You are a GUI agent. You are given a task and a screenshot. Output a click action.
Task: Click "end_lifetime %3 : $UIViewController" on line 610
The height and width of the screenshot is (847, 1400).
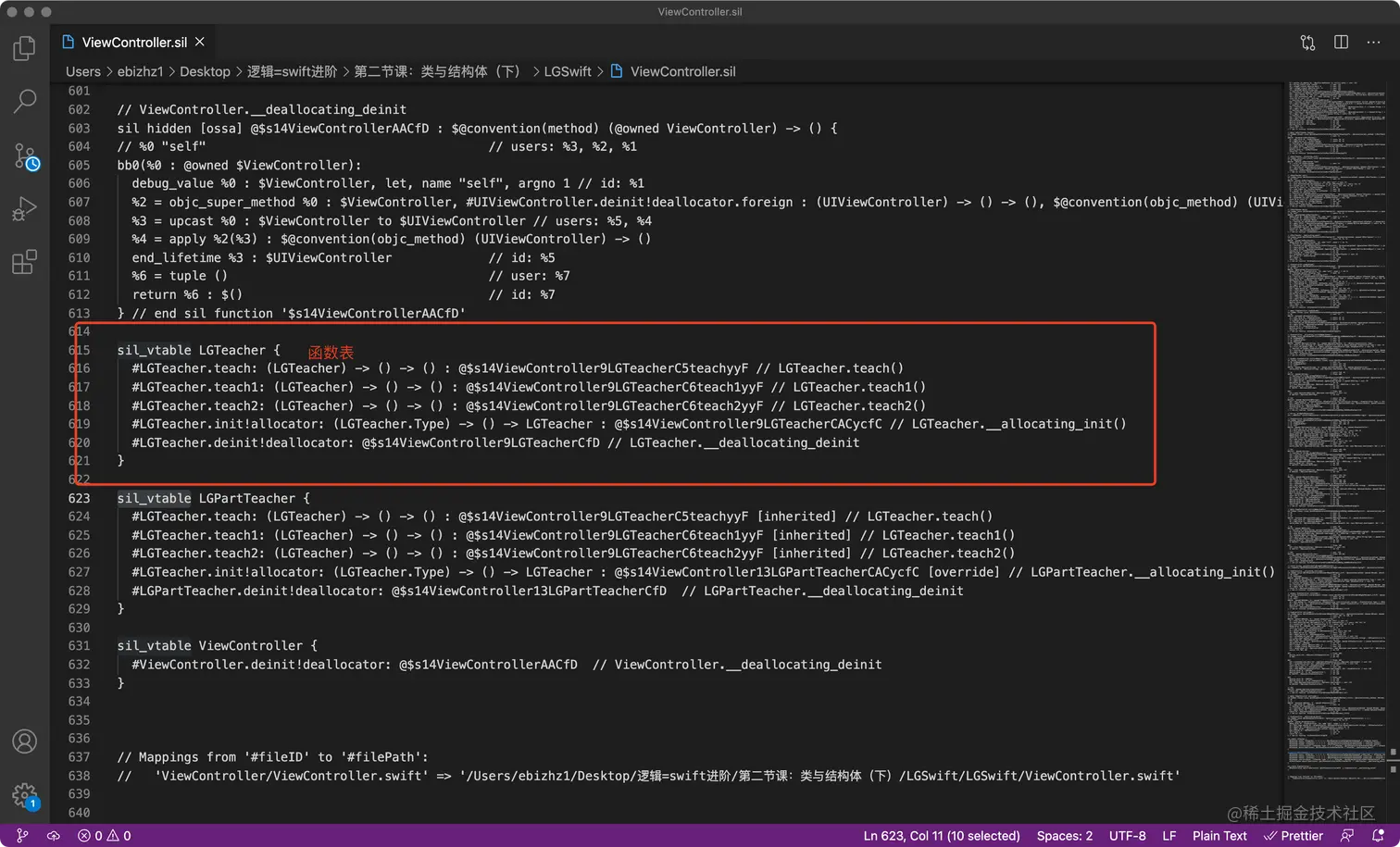point(261,257)
